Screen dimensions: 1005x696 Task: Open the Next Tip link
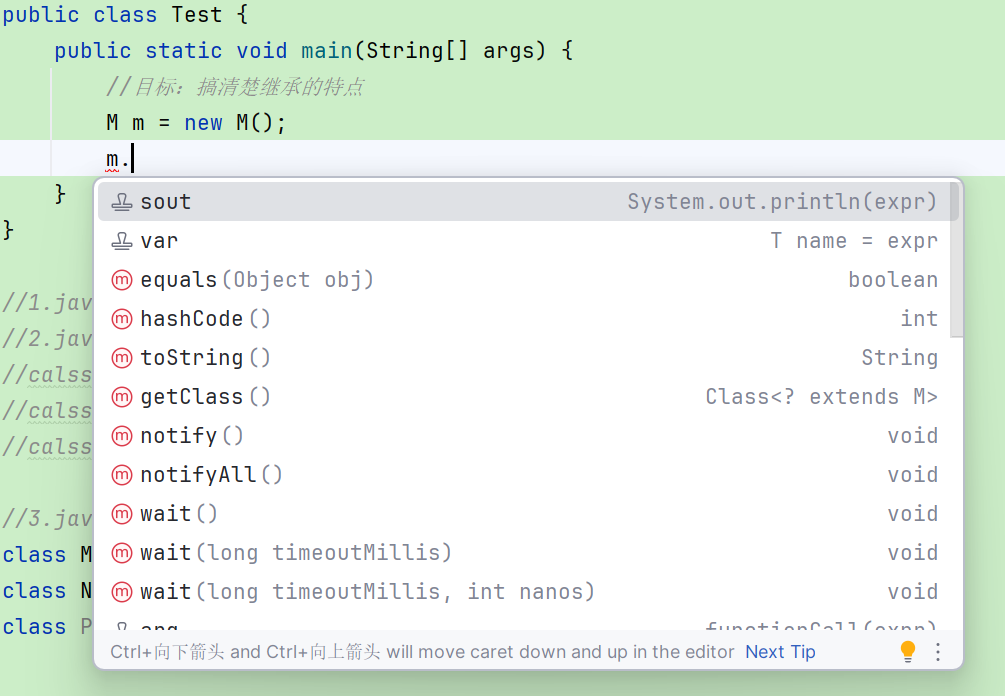click(780, 652)
